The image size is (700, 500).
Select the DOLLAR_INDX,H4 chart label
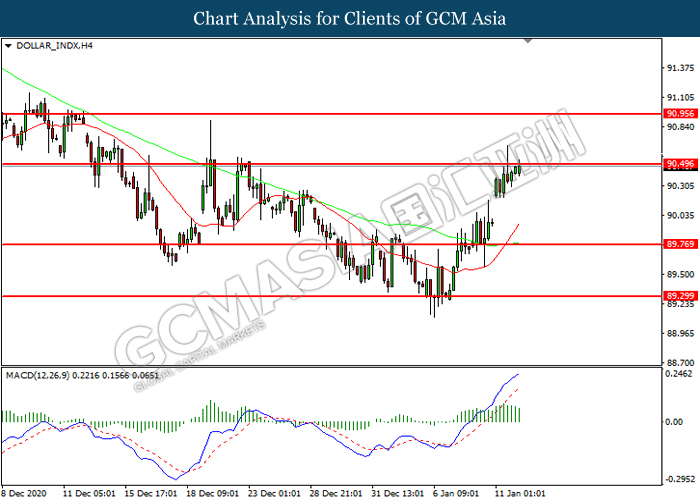tap(54, 46)
